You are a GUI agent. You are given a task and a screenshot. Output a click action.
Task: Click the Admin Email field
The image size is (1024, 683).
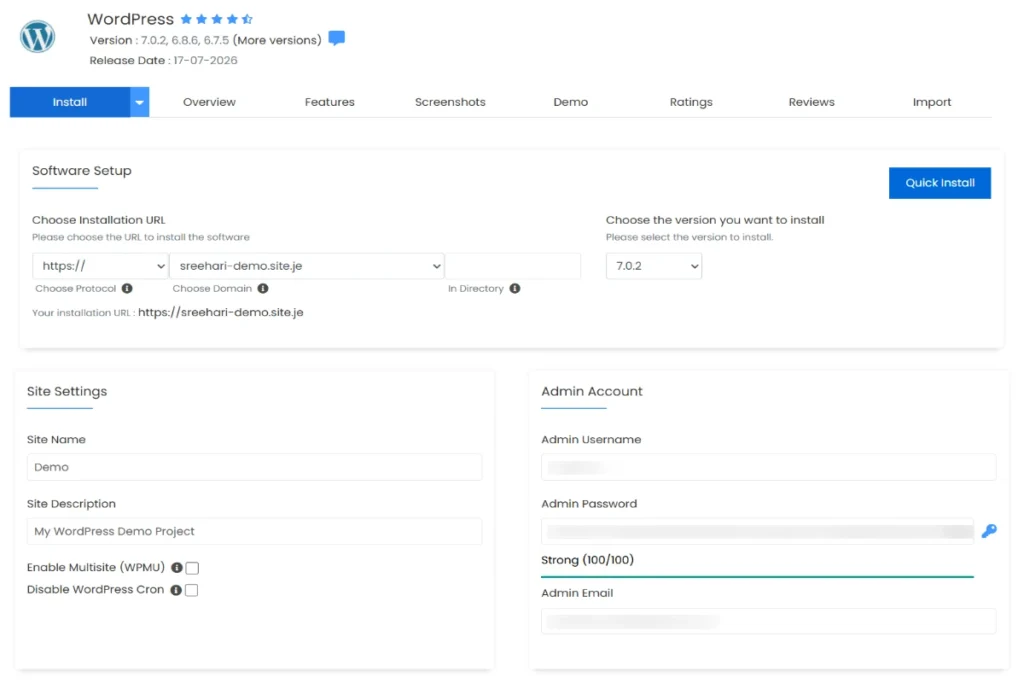coord(769,621)
